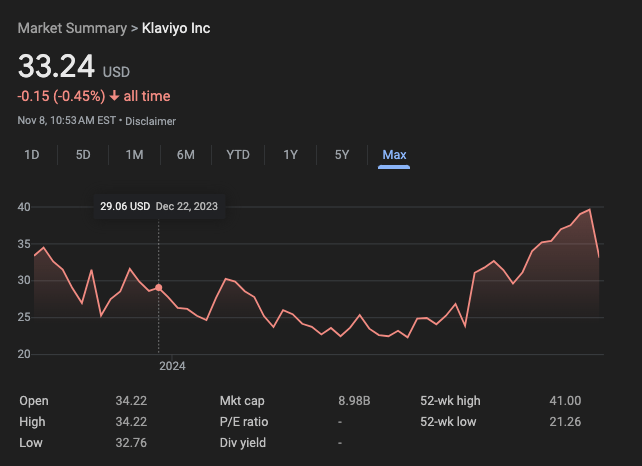Click the Klaviyo Inc company name
Image resolution: width=642 pixels, height=466 pixels.
[177, 28]
